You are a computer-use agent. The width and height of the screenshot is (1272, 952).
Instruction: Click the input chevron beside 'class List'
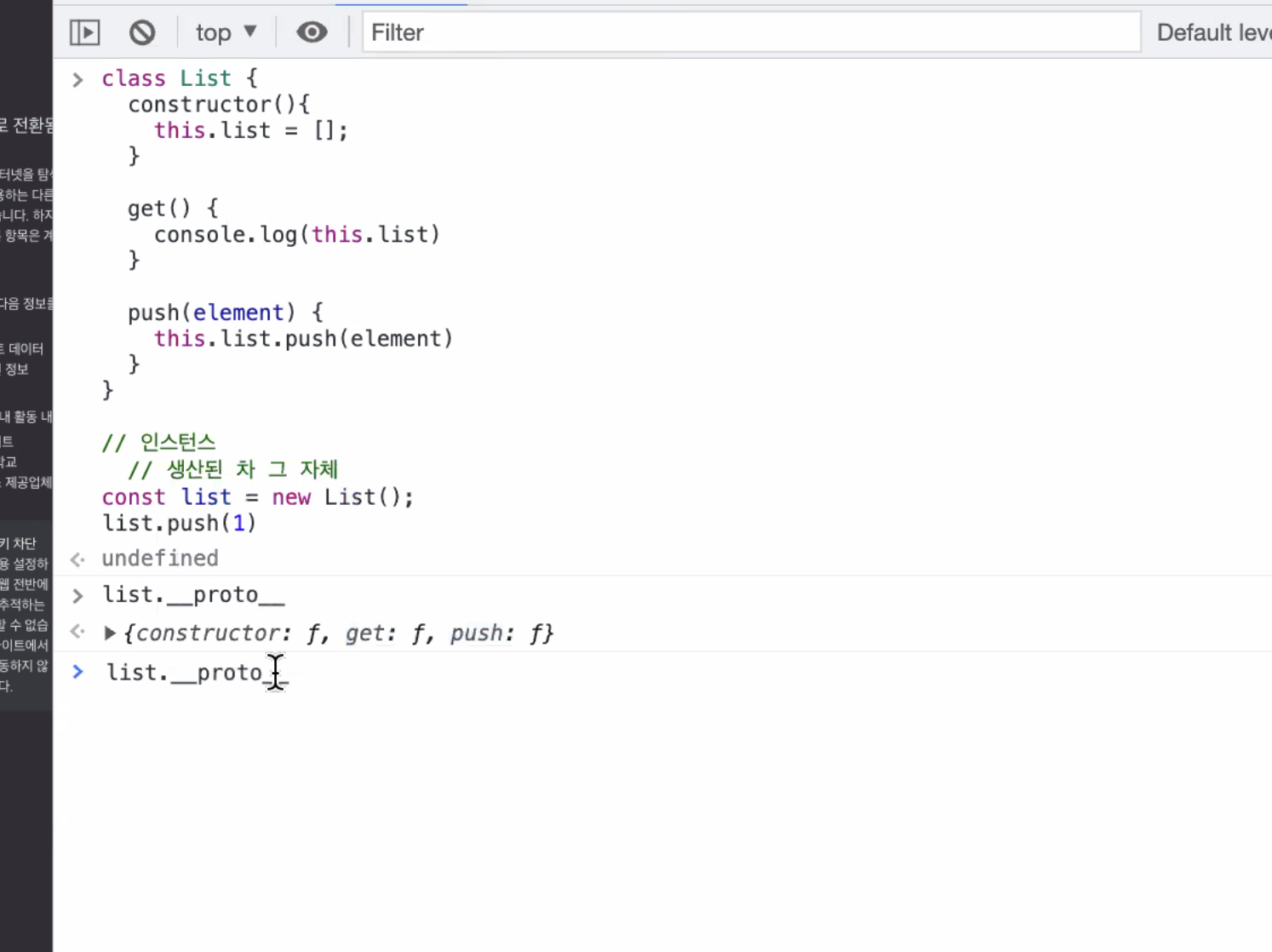coord(77,80)
